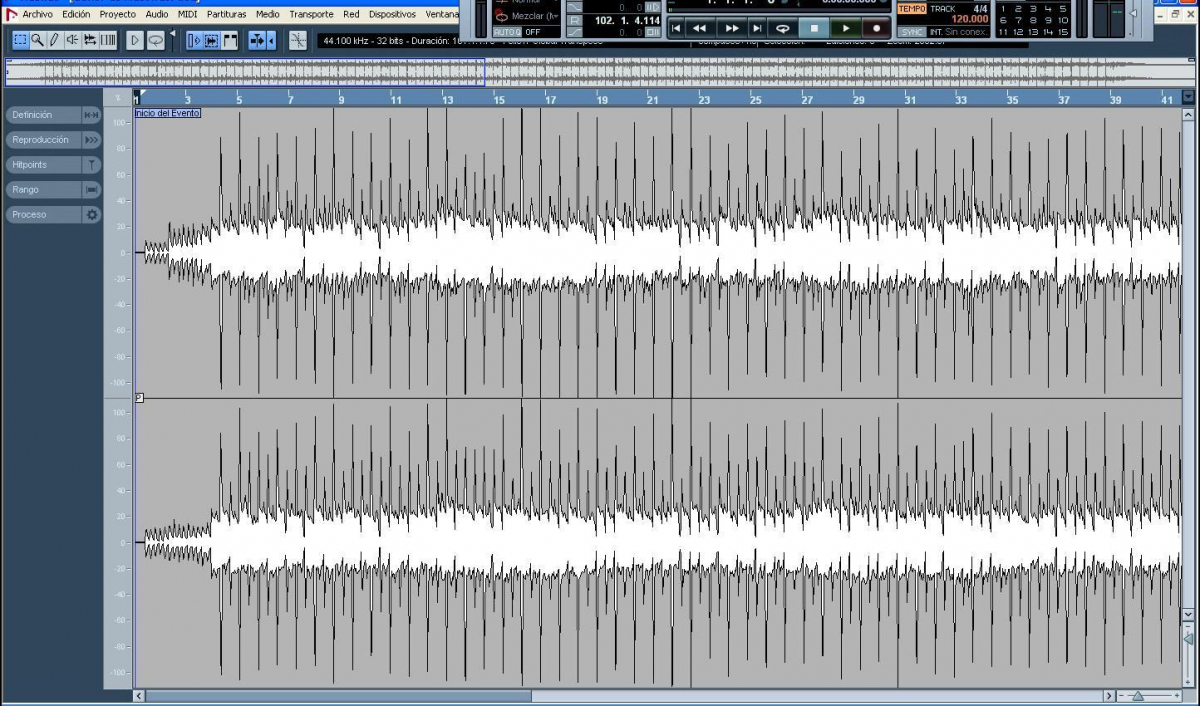Go to project start in transport
The width and height of the screenshot is (1200, 706).
pos(676,28)
